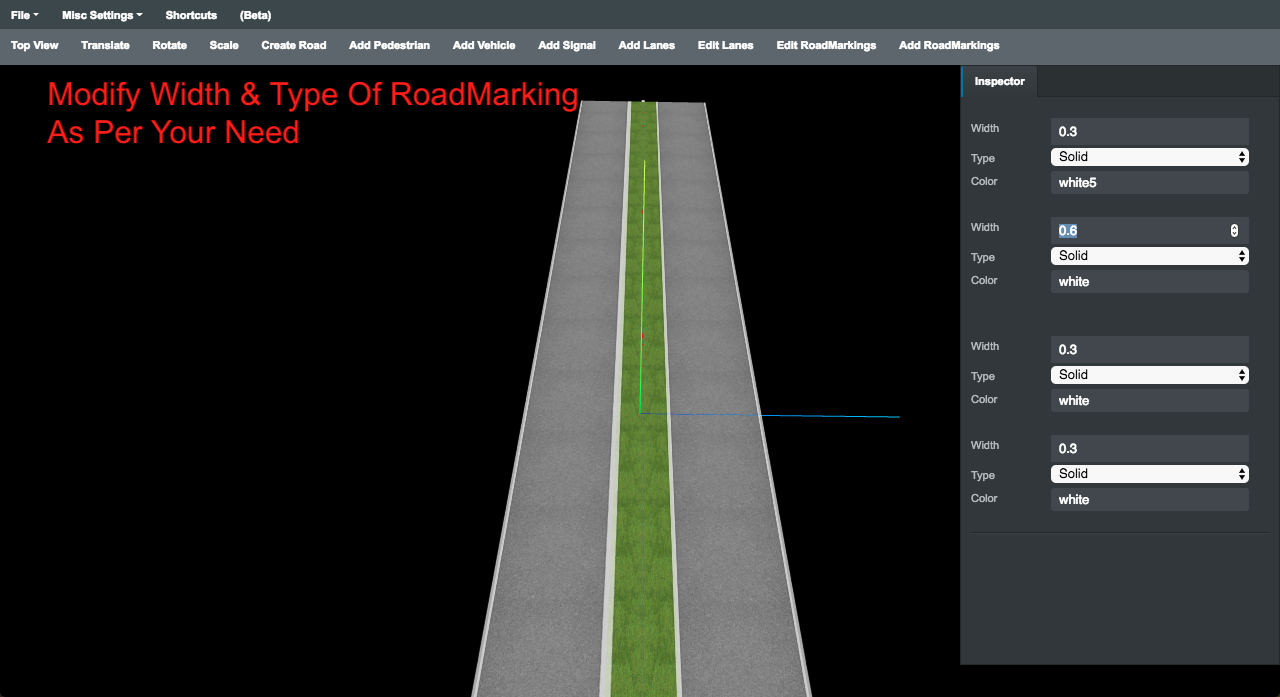The height and width of the screenshot is (697, 1280).
Task: Click Edit RoadMarkings button
Action: coord(826,45)
